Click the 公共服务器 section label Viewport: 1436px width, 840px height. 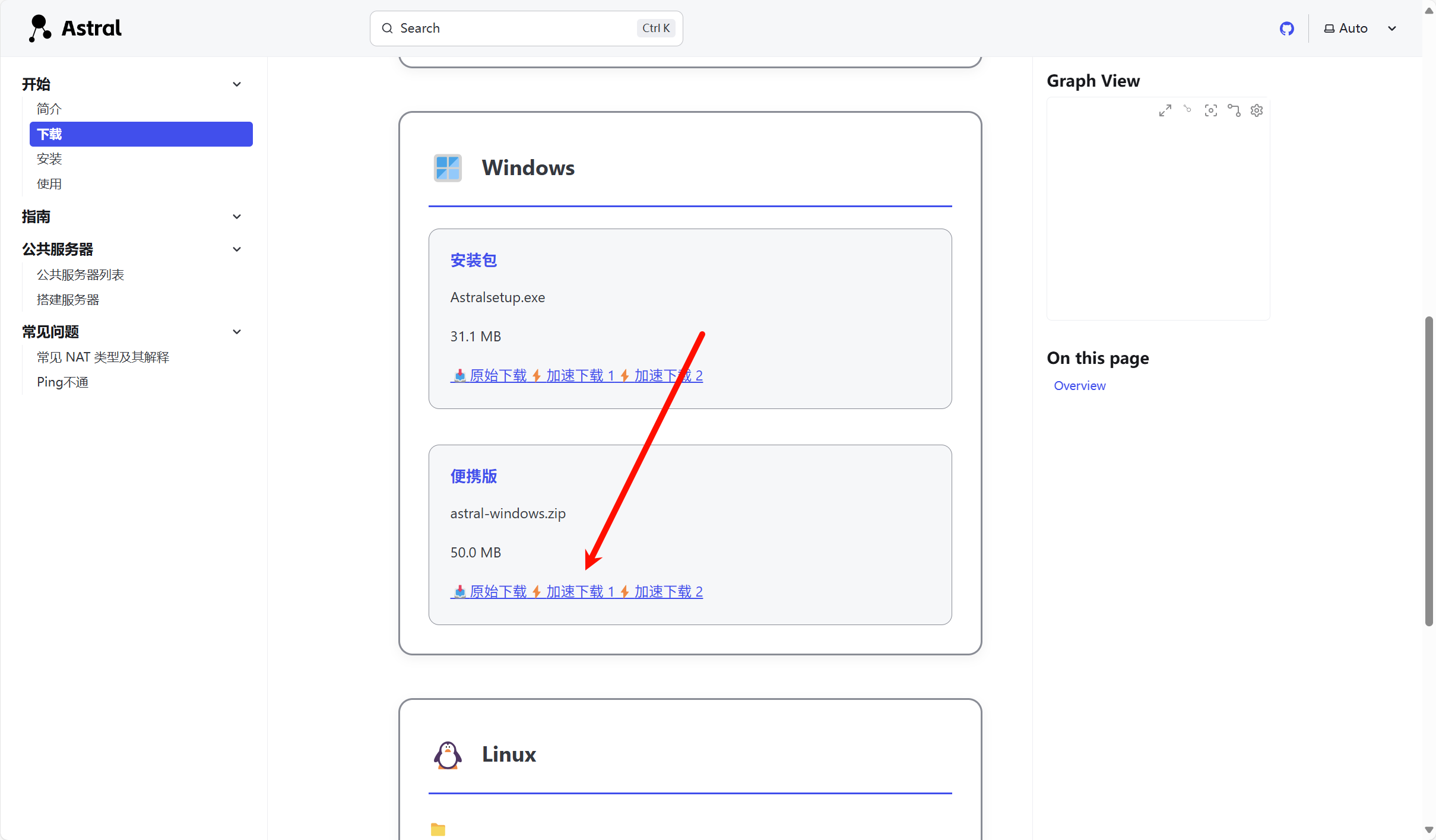58,249
